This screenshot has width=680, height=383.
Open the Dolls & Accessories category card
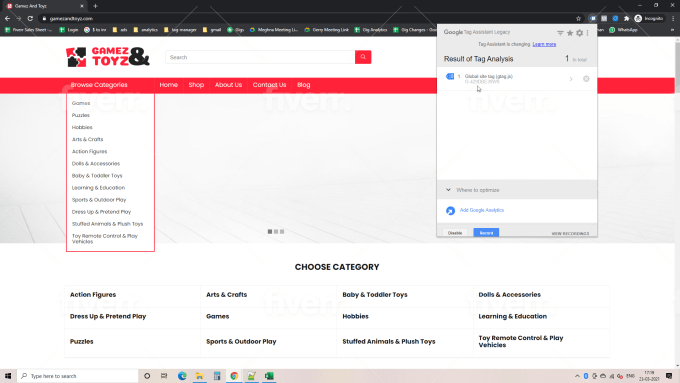tap(510, 295)
